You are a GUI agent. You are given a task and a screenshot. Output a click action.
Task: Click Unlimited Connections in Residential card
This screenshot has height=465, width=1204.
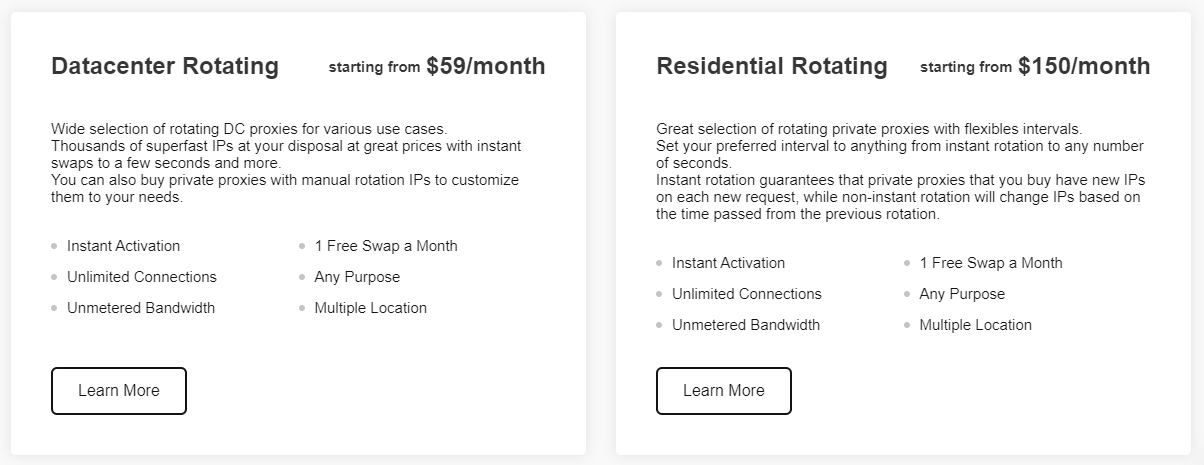[x=746, y=294]
